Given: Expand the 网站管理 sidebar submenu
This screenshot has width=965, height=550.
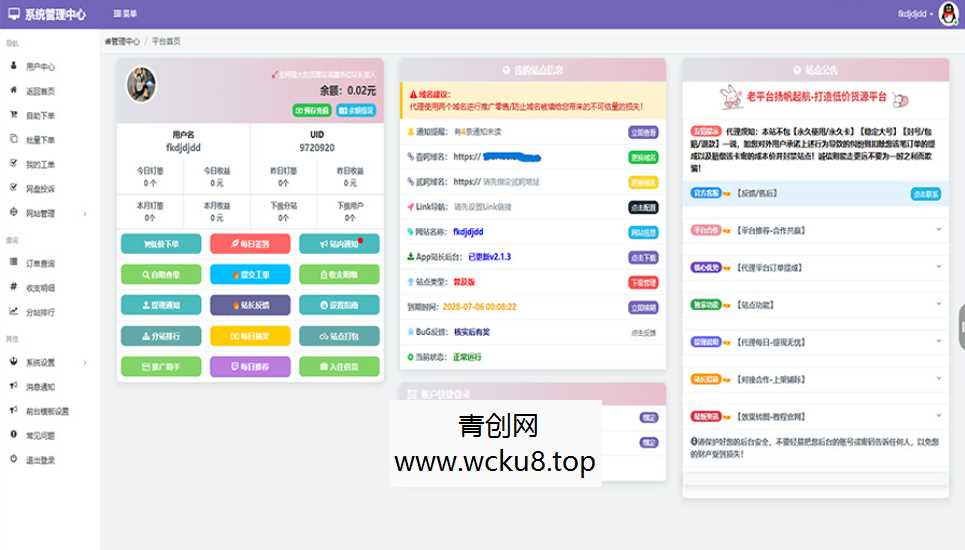Looking at the screenshot, I should point(84,213).
